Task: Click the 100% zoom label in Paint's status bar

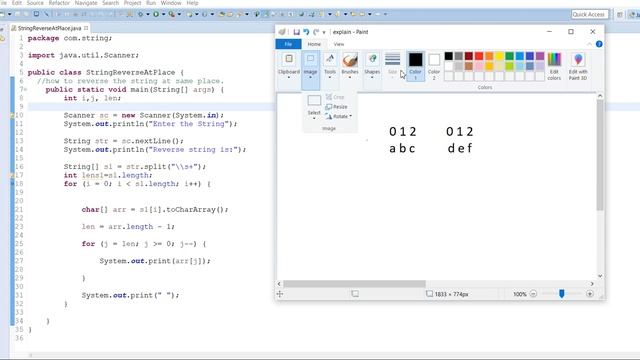Action: click(520, 294)
